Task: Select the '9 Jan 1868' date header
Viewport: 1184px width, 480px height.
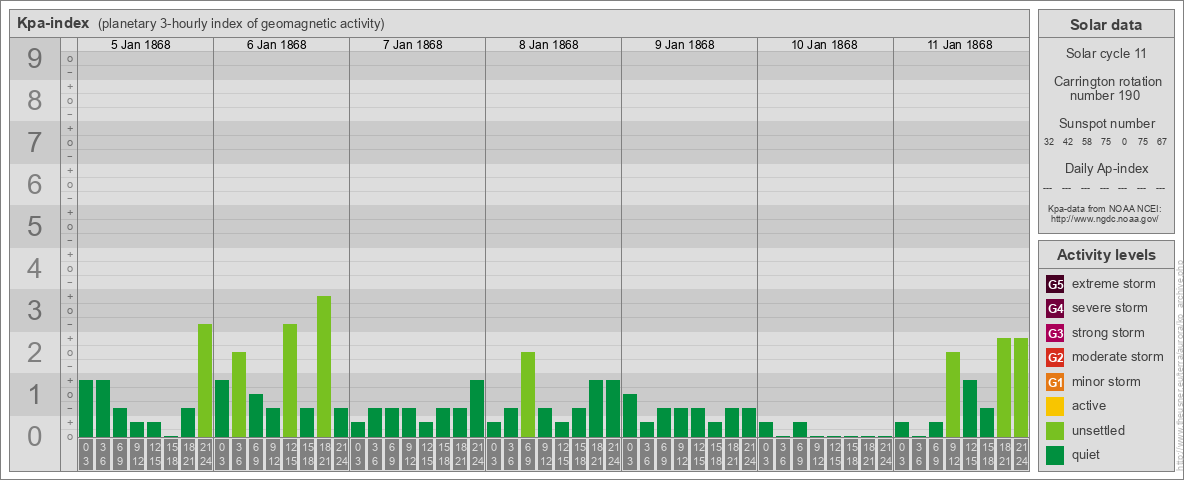Action: pyautogui.click(x=684, y=45)
